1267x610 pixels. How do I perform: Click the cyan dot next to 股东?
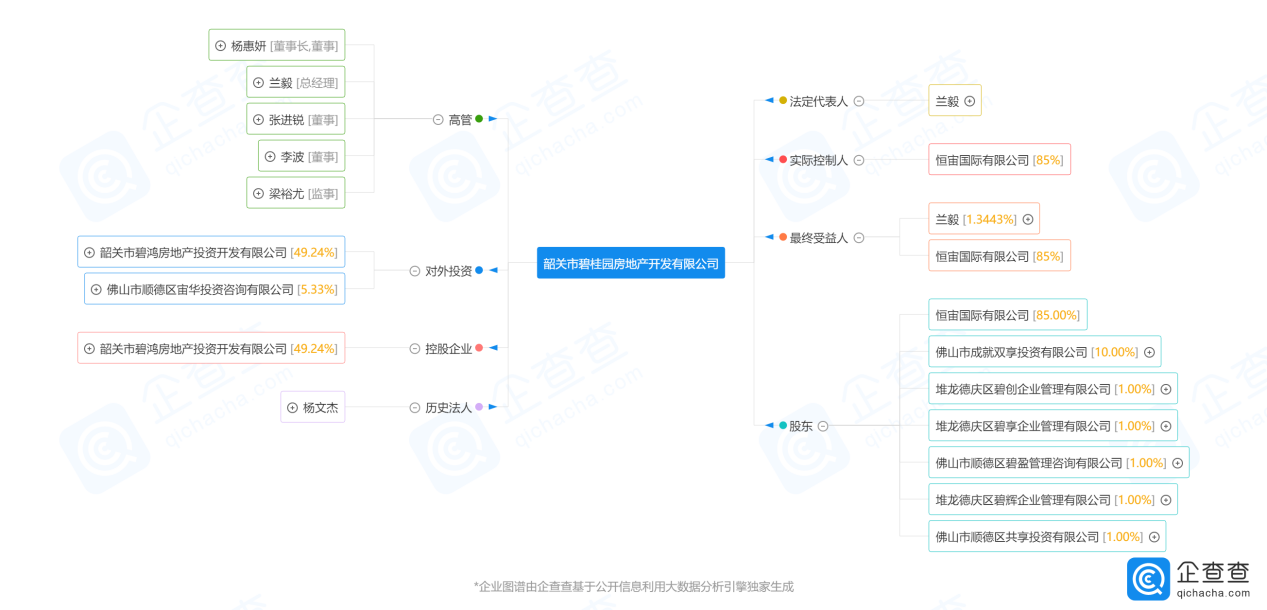coord(783,425)
